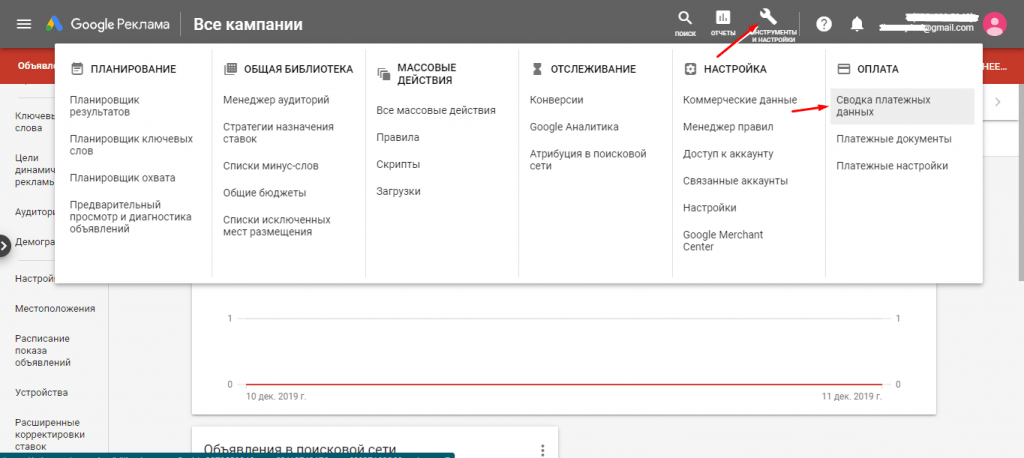Expand the collapsed side panel arrow
Screen dimensions: 1024x458
point(5,246)
